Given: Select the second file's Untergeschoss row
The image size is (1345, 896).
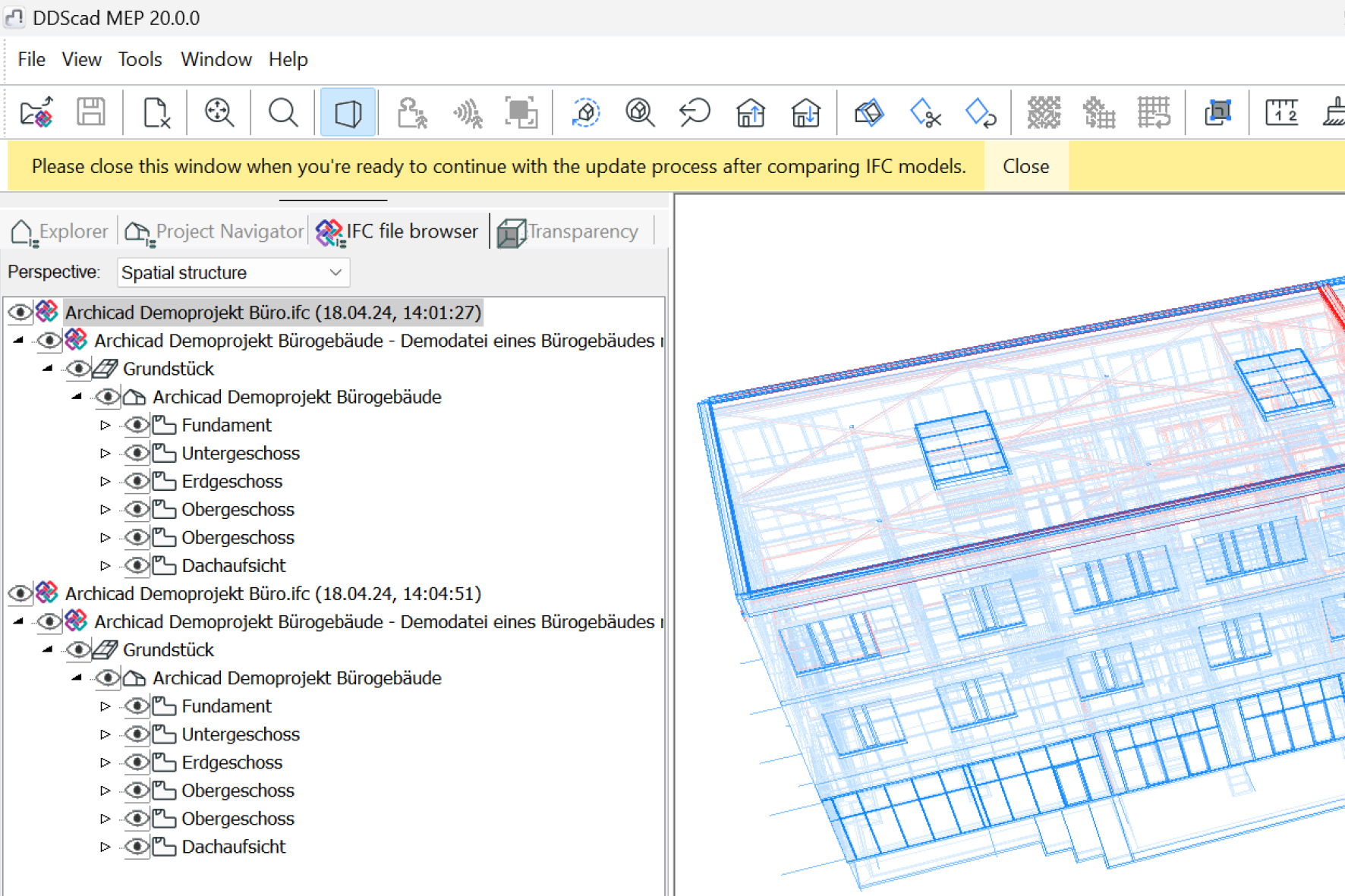Looking at the screenshot, I should pos(241,734).
